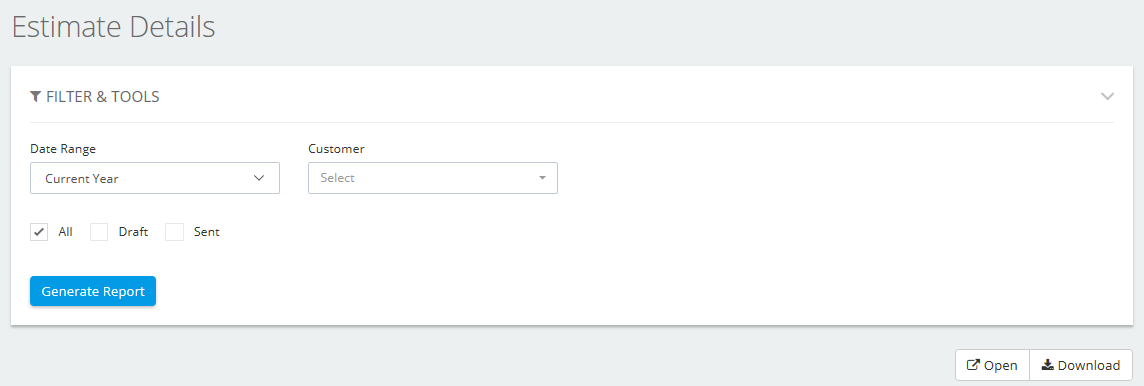This screenshot has width=1144, height=386.
Task: Click the Generate Report button
Action: coord(93,291)
